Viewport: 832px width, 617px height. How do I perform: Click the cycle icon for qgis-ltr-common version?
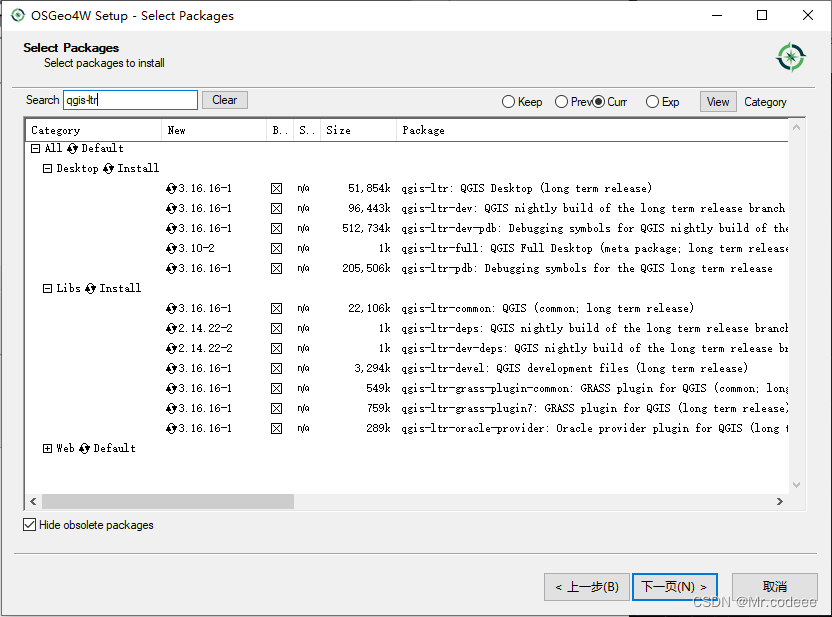[171, 308]
